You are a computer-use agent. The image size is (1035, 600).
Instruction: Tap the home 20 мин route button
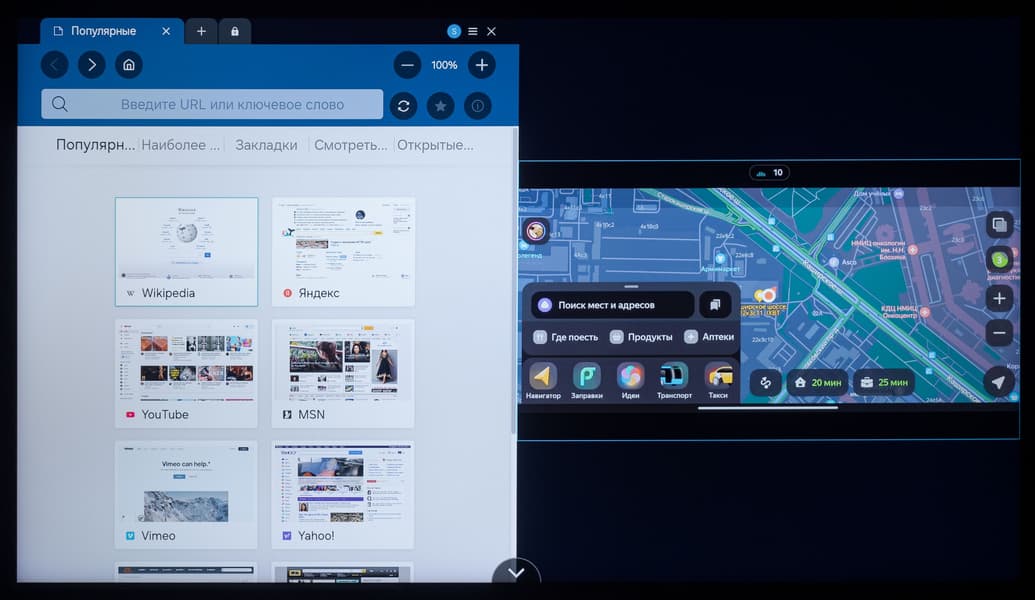[x=818, y=382]
